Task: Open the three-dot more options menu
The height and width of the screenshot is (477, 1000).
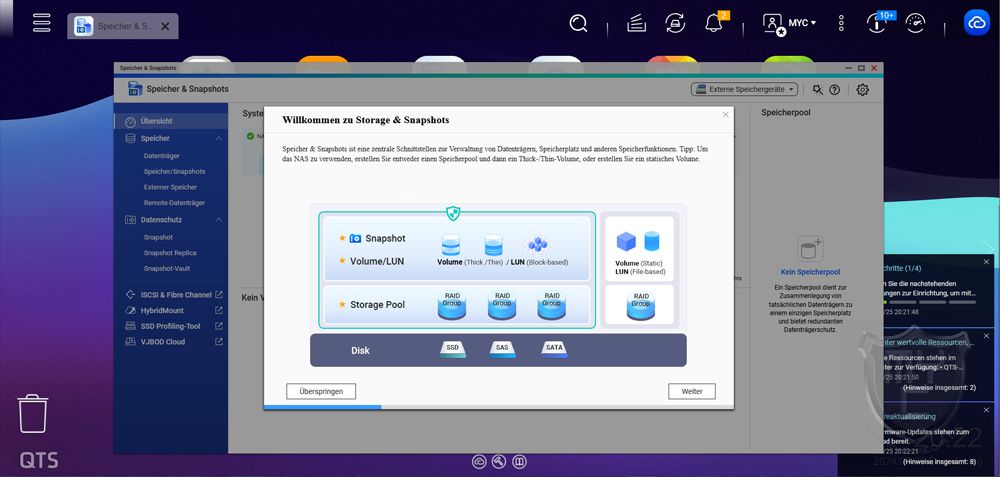Action: [841, 24]
